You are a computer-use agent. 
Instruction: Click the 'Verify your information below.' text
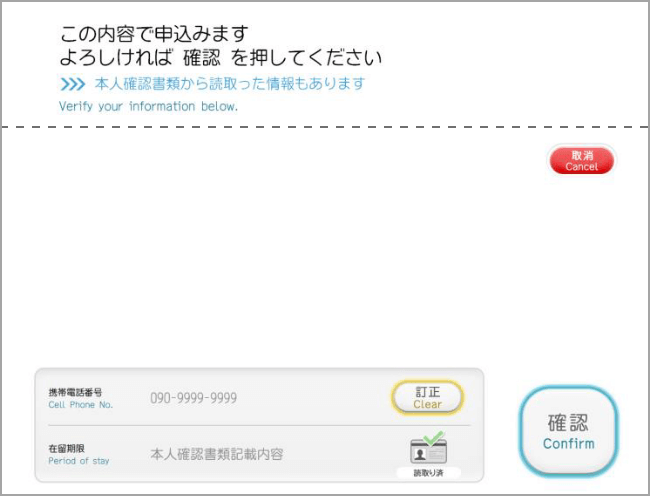point(148,106)
